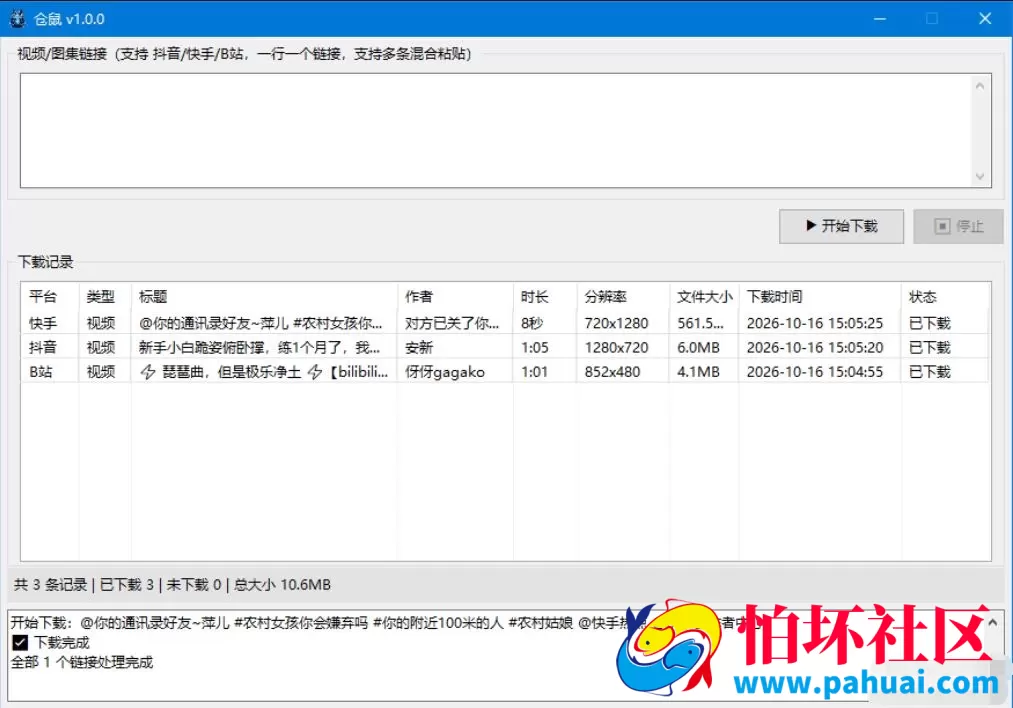
Task: Sort by 下载时间 column header
Action: tap(775, 297)
